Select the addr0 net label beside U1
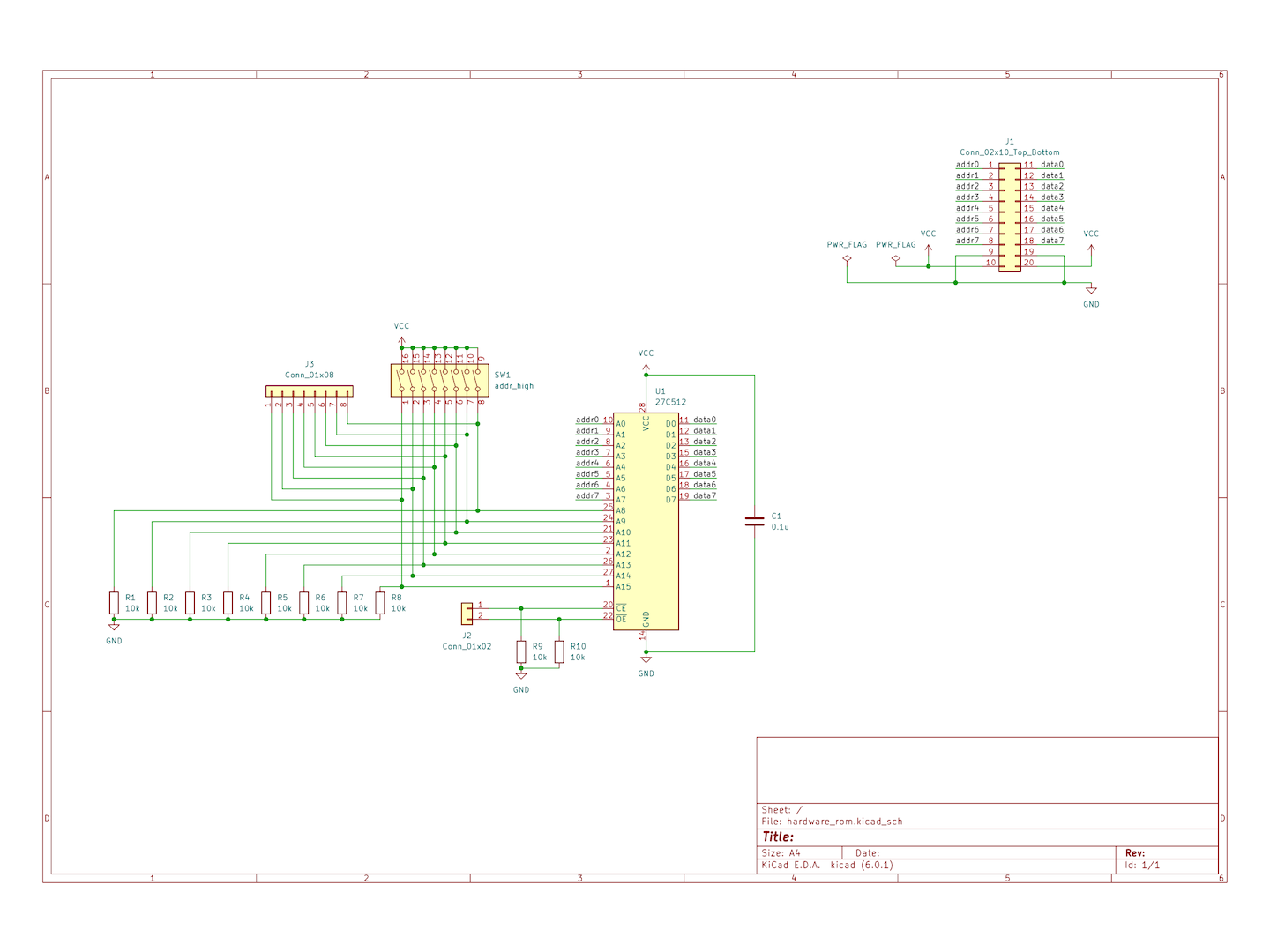This screenshot has width=1270, height=952. tap(587, 420)
